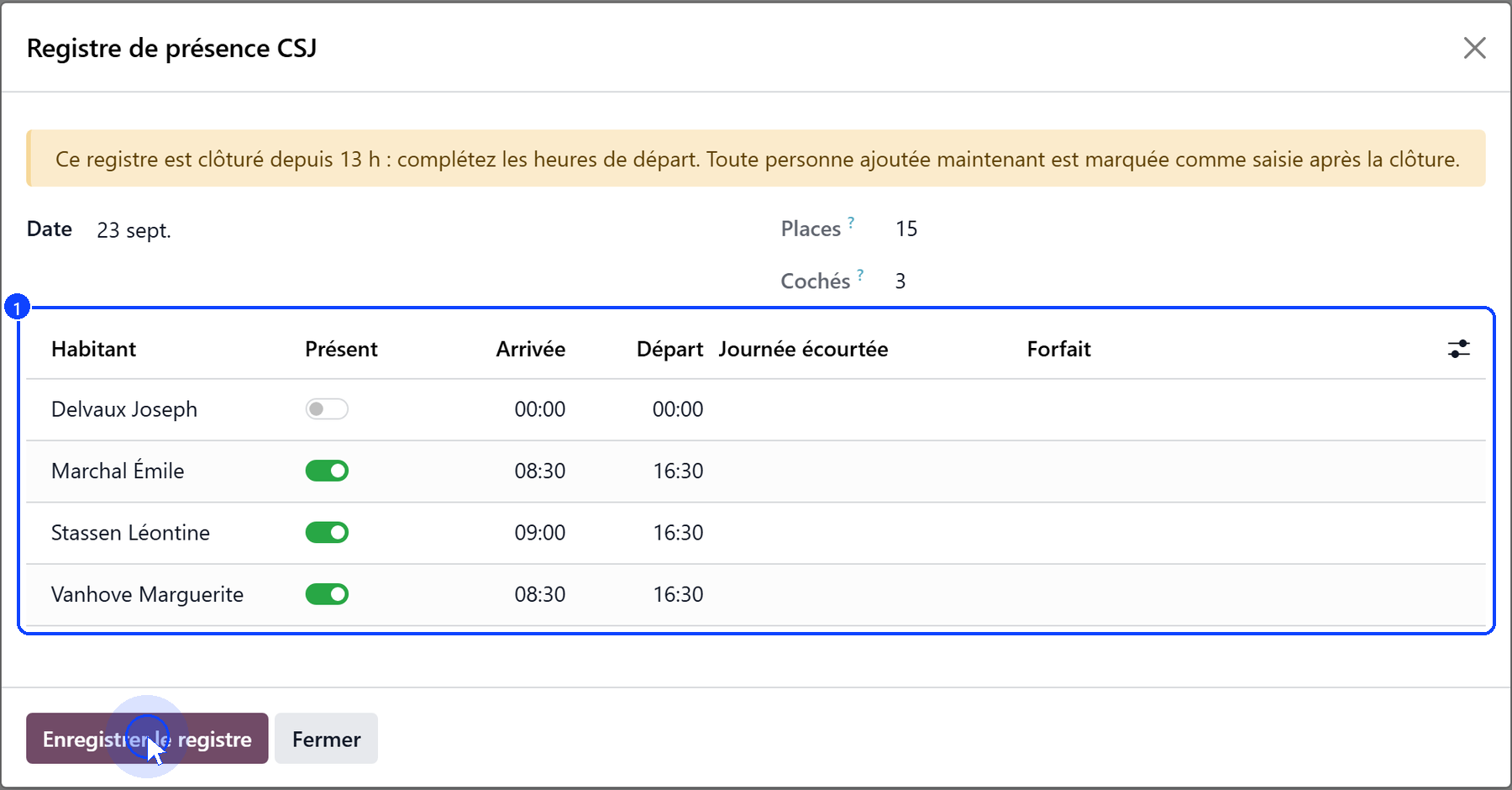1512x790 pixels.
Task: Select the Delvaux Joseph name cell
Action: coord(124,409)
